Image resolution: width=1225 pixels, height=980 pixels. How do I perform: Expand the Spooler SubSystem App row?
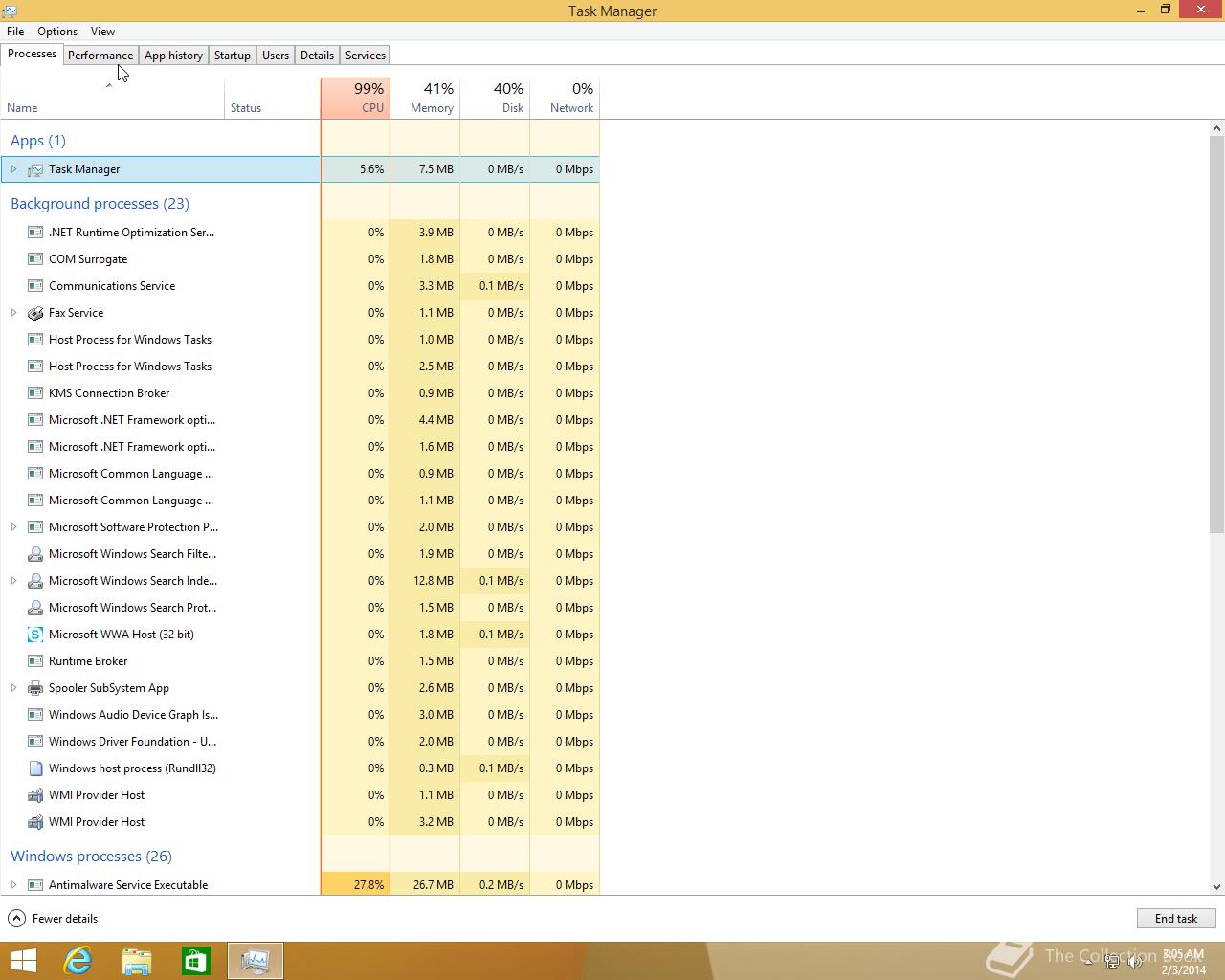click(x=13, y=688)
